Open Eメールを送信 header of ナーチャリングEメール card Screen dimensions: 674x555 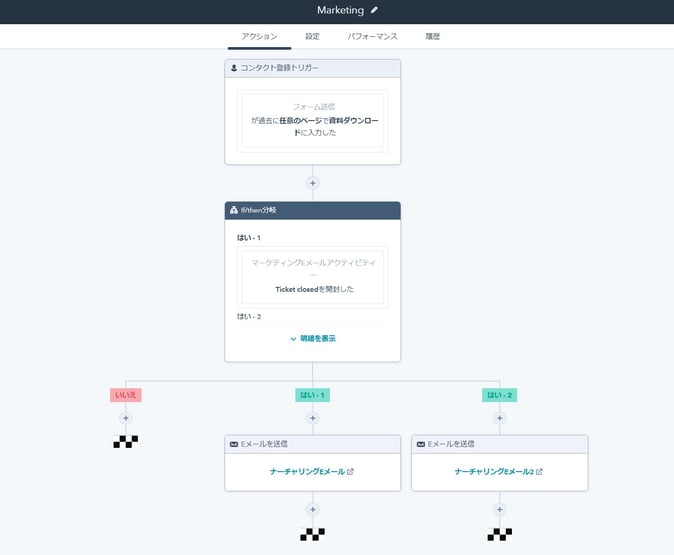click(312, 444)
